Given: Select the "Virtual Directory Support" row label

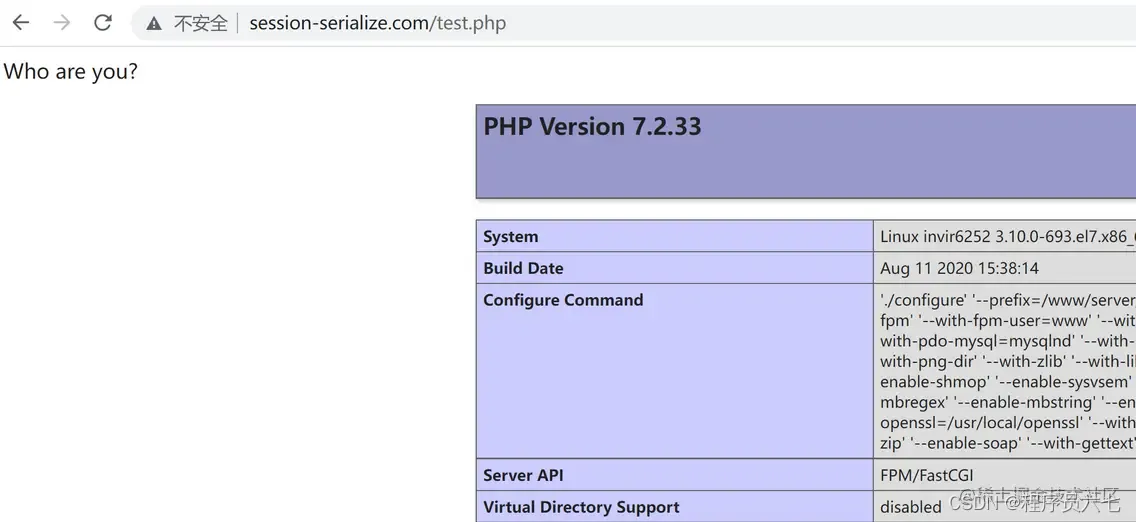Looking at the screenshot, I should pos(581,507).
